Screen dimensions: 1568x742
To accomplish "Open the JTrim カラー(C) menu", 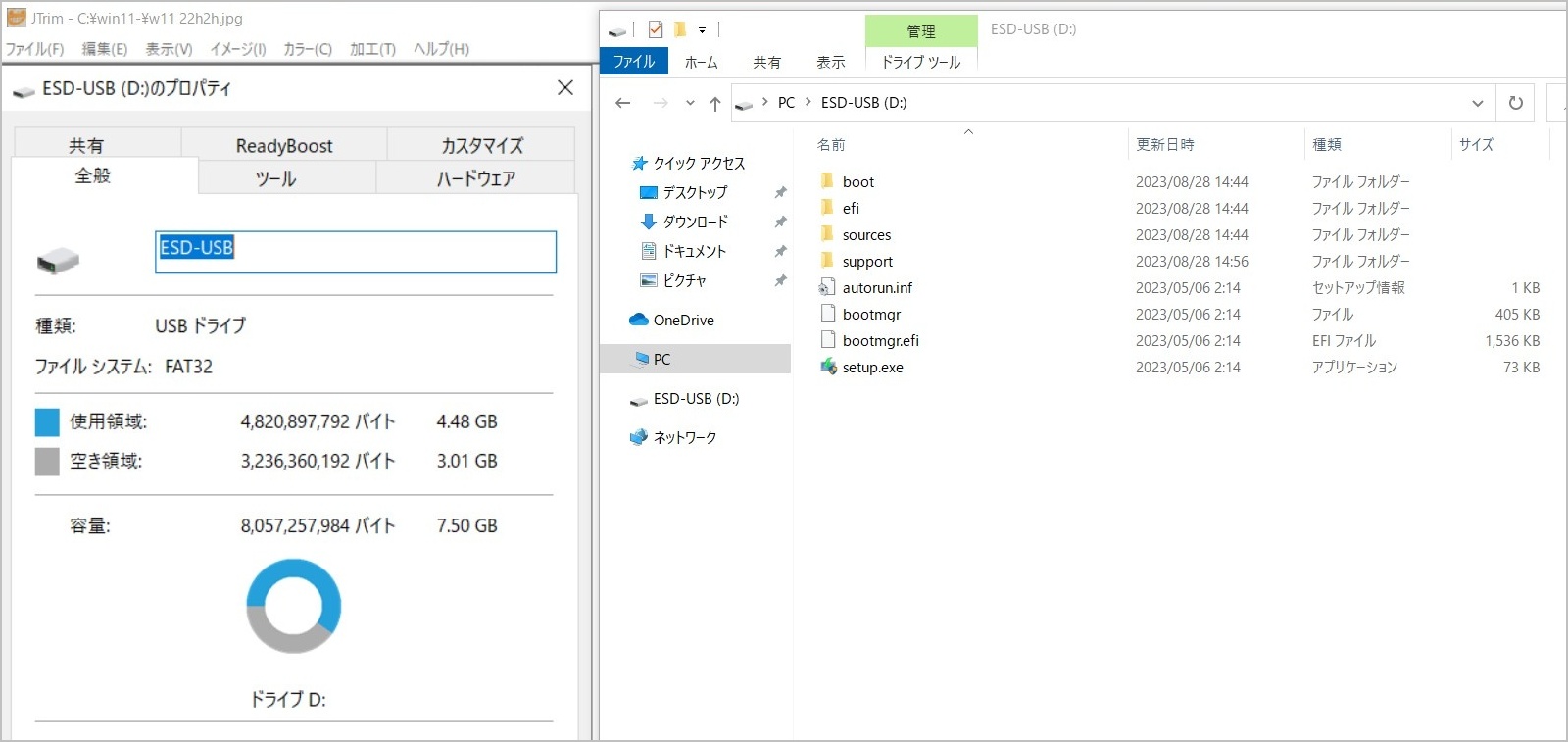I will [308, 49].
